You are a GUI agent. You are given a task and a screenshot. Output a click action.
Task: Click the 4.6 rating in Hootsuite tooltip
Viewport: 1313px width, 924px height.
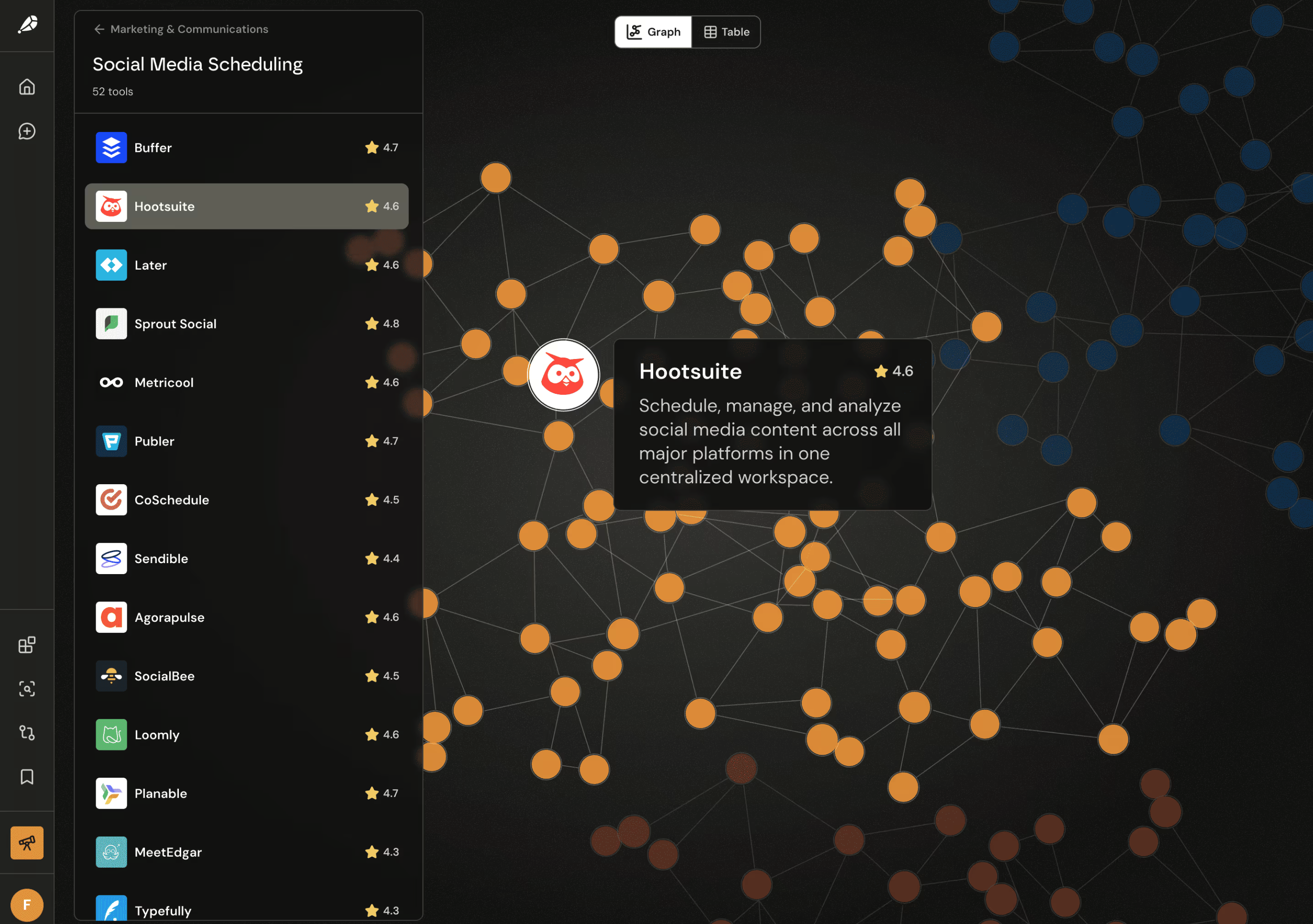pos(893,372)
